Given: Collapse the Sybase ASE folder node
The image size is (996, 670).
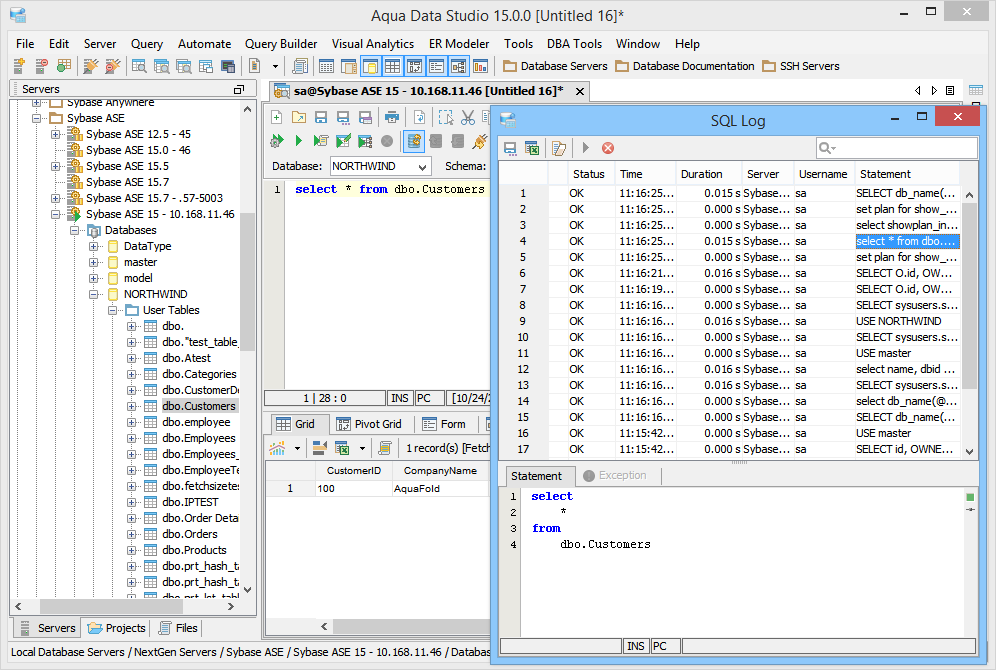Looking at the screenshot, I should tap(36, 118).
